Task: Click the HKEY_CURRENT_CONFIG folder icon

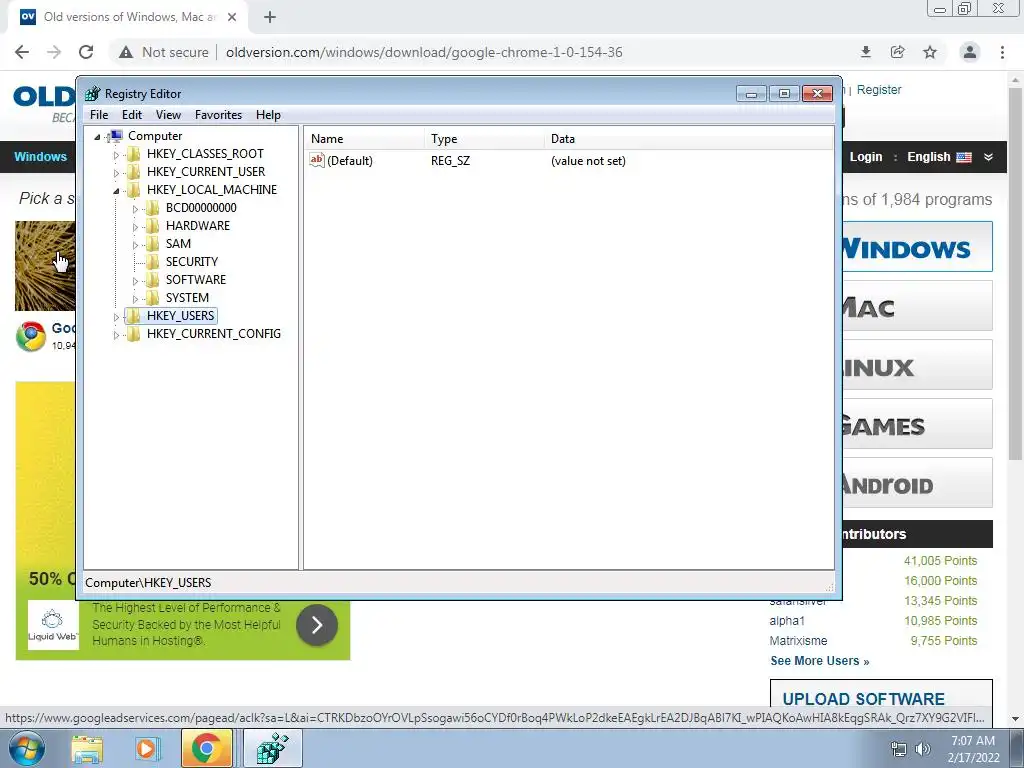Action: pos(134,334)
